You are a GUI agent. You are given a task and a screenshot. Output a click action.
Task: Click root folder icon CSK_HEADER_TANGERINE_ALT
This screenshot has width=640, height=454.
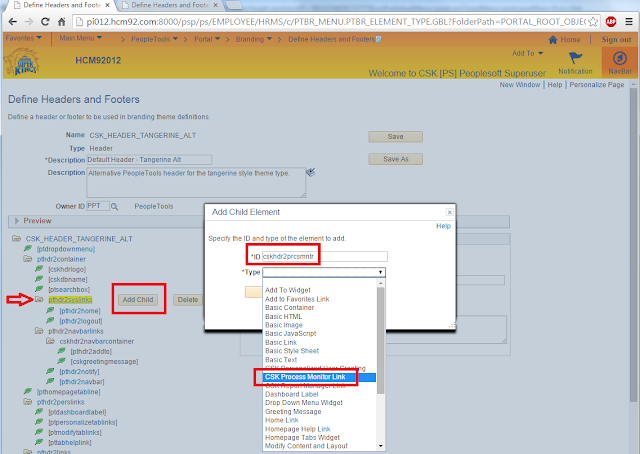coord(17,238)
